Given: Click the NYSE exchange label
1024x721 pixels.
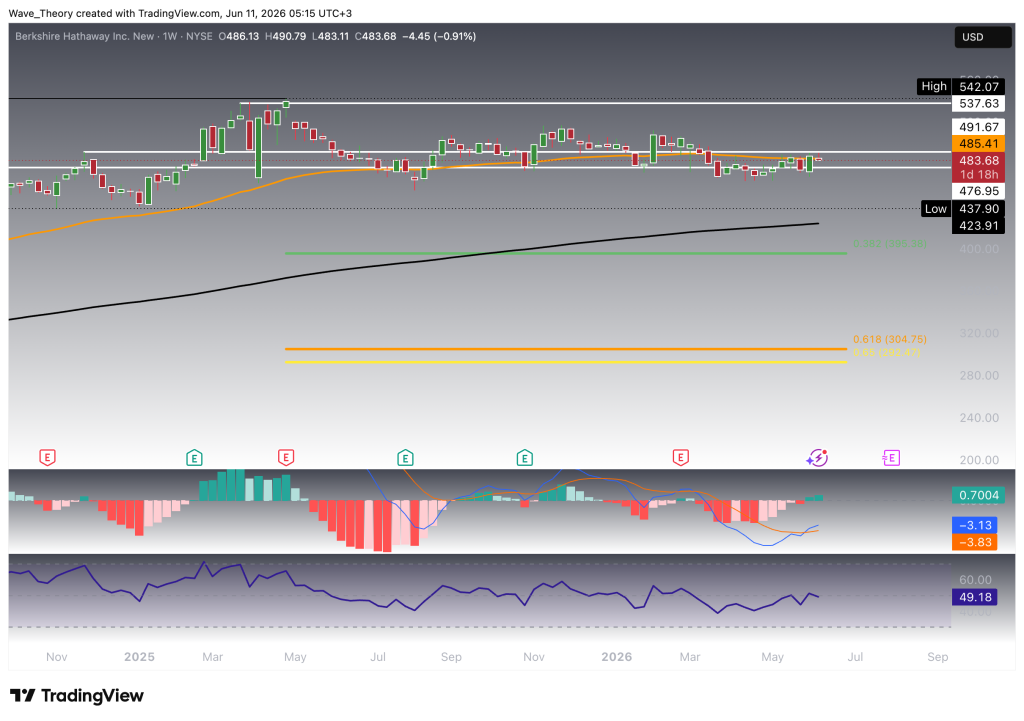Looking at the screenshot, I should [199, 37].
